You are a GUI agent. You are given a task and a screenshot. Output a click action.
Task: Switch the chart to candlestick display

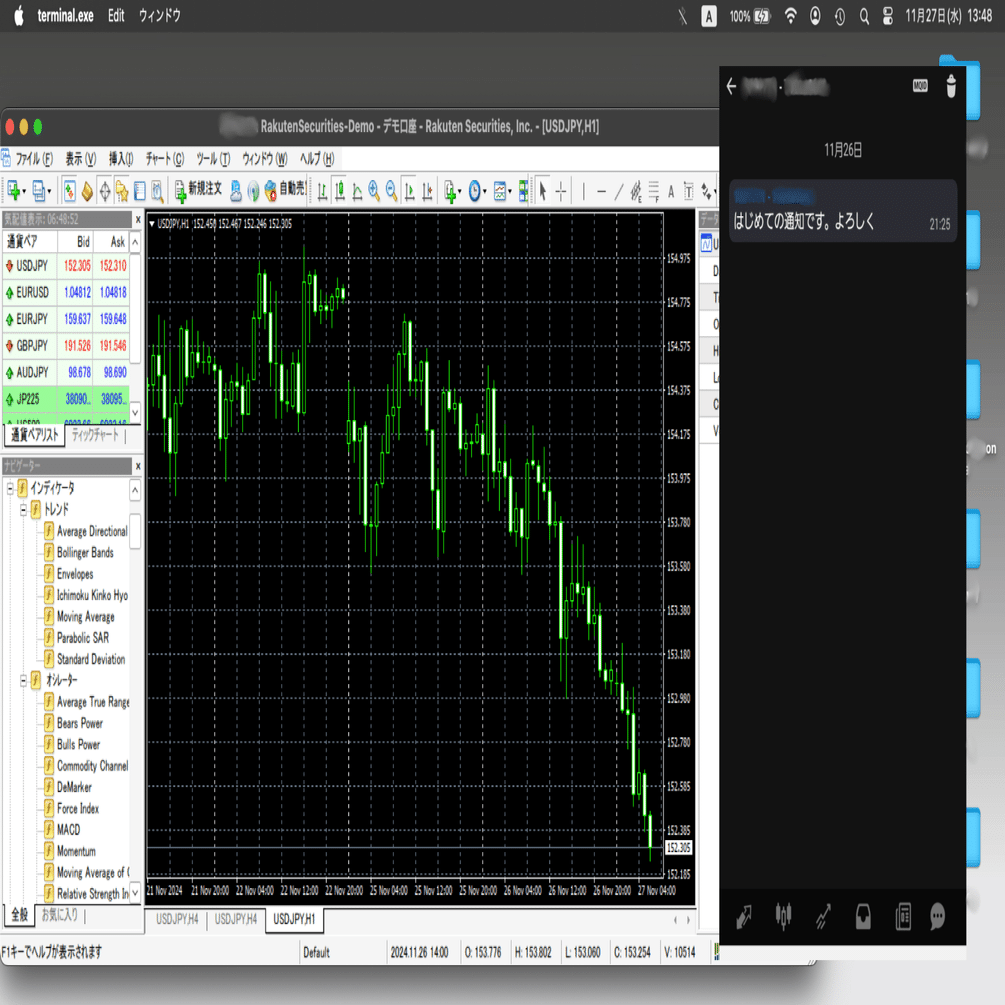[338, 191]
